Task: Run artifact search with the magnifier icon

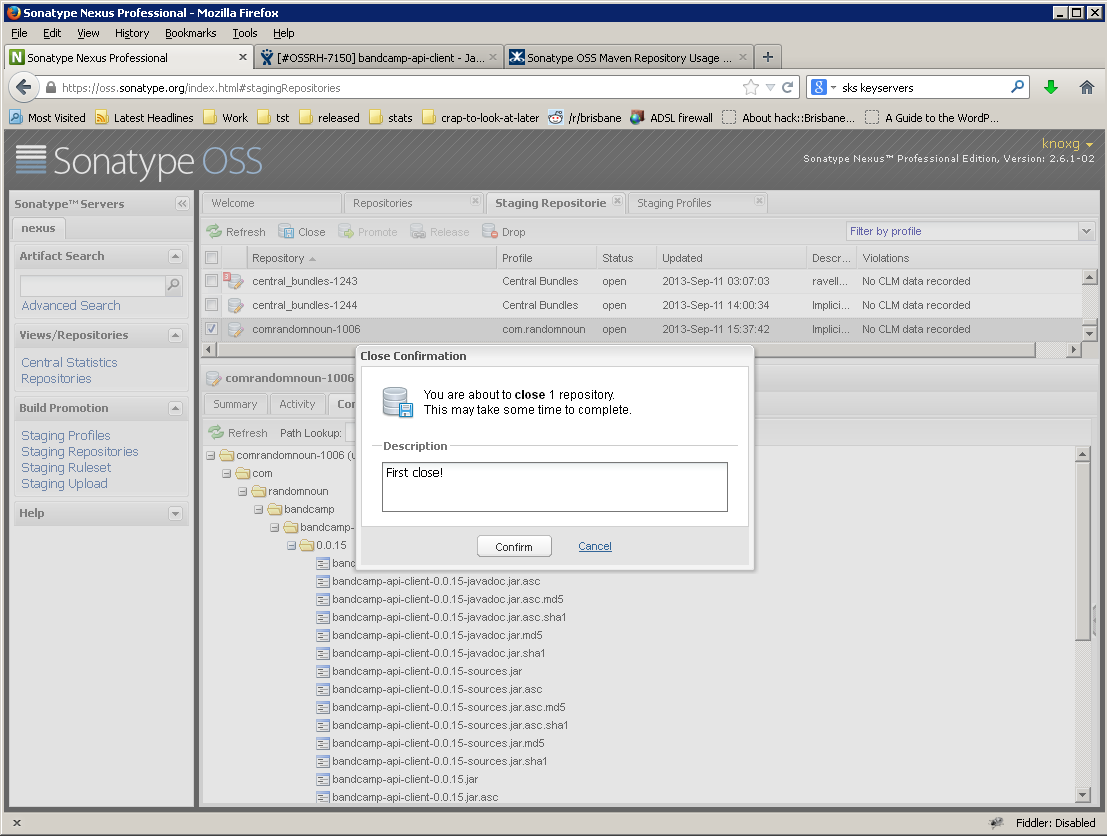Action: coord(173,285)
